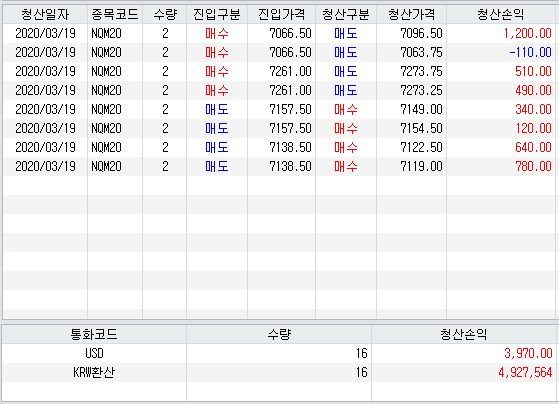The width and height of the screenshot is (559, 404).
Task: Select the row showing -110.00 loss
Action: pos(279,52)
